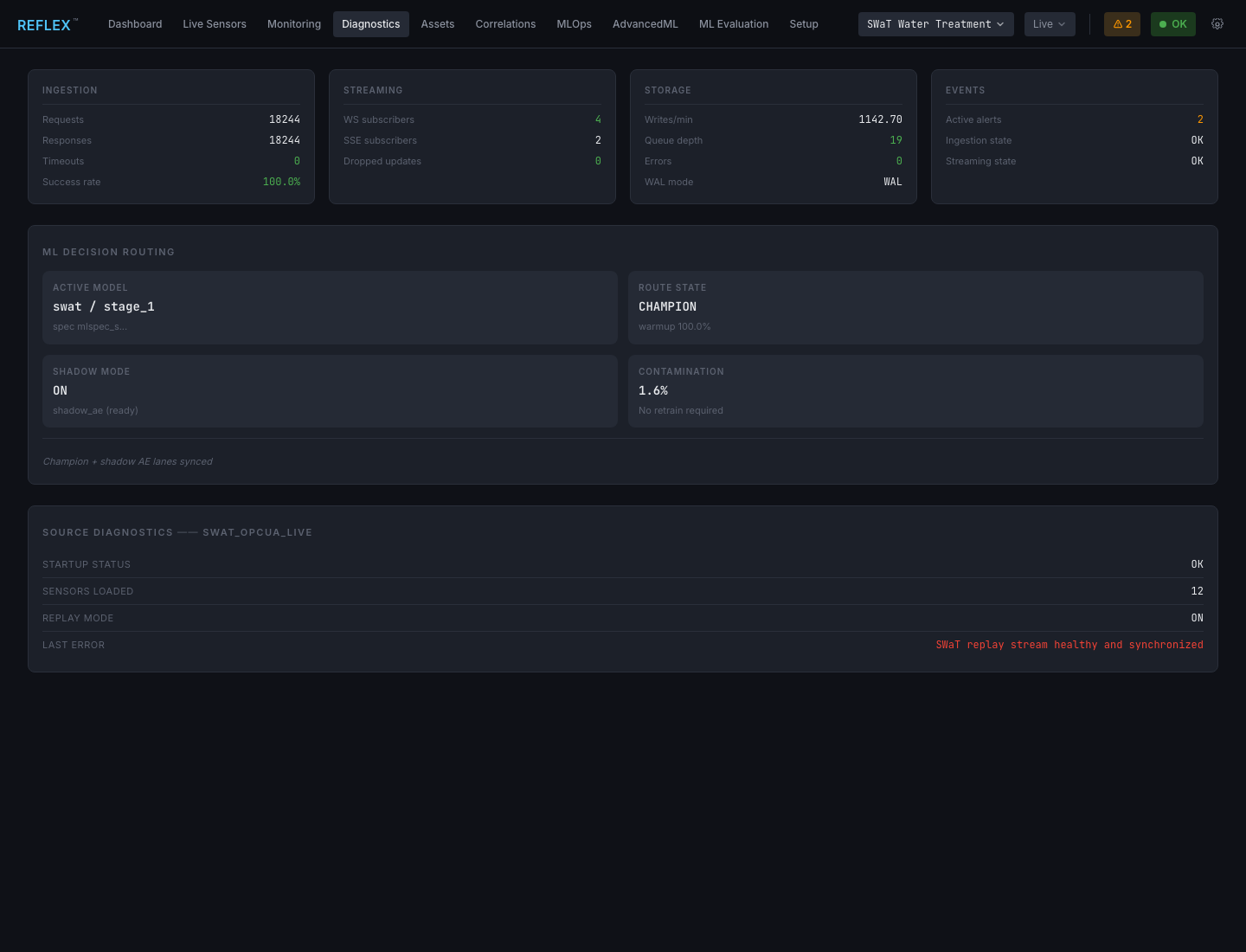Click the green OK status badge

[x=1173, y=24]
